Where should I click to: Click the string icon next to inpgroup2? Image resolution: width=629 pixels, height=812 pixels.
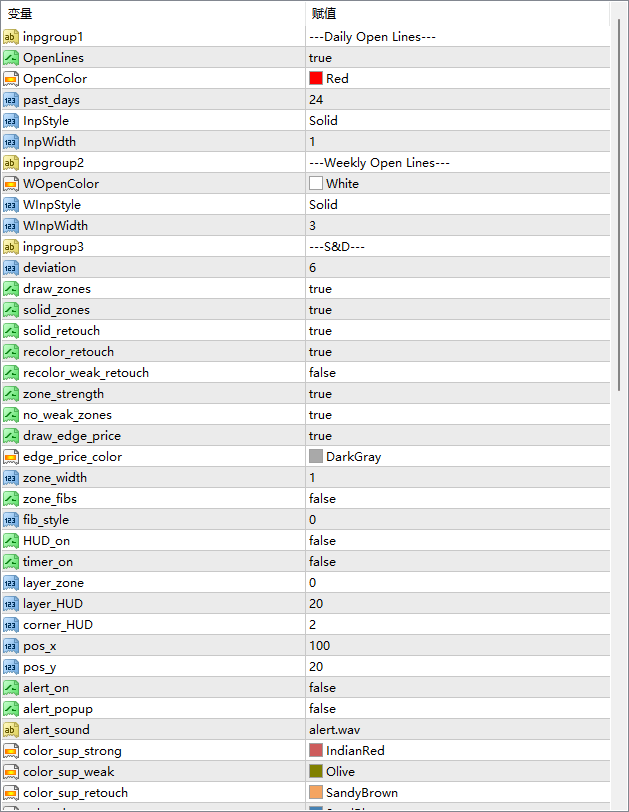[11, 163]
